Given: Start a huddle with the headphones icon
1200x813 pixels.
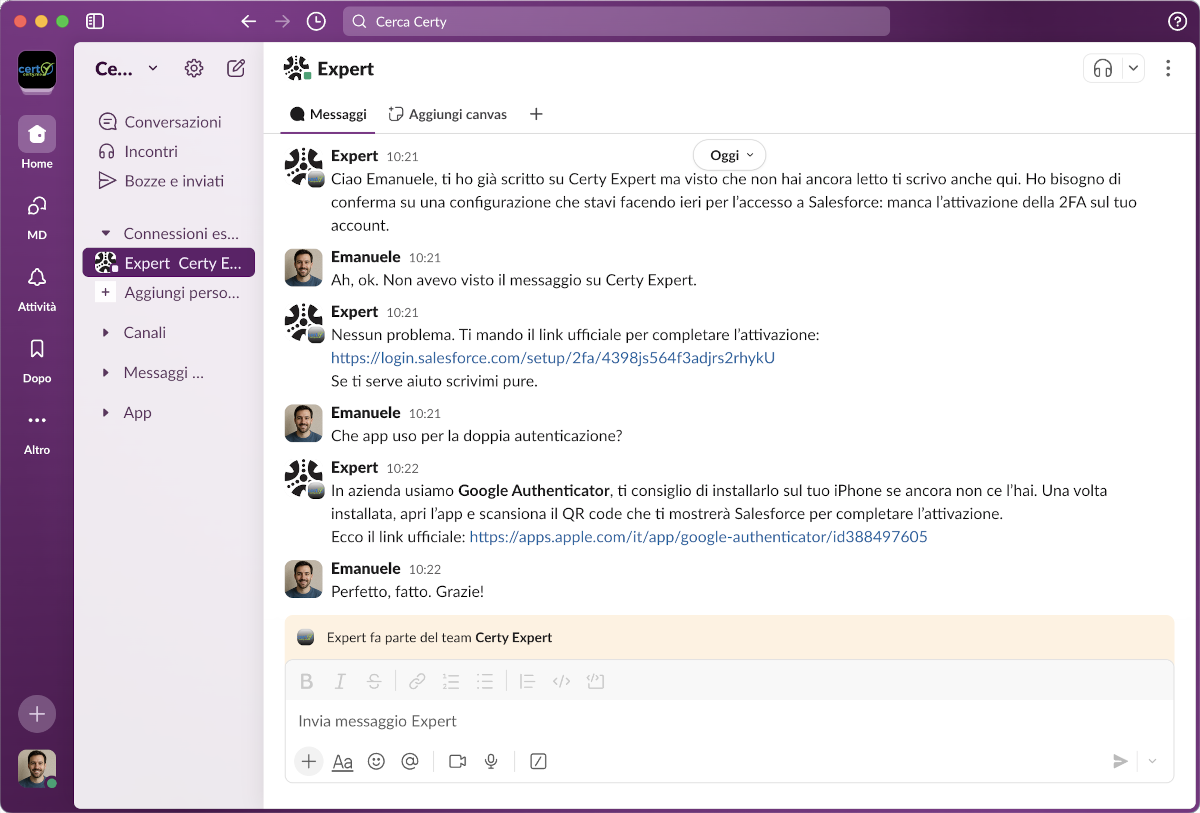Looking at the screenshot, I should [x=1103, y=68].
